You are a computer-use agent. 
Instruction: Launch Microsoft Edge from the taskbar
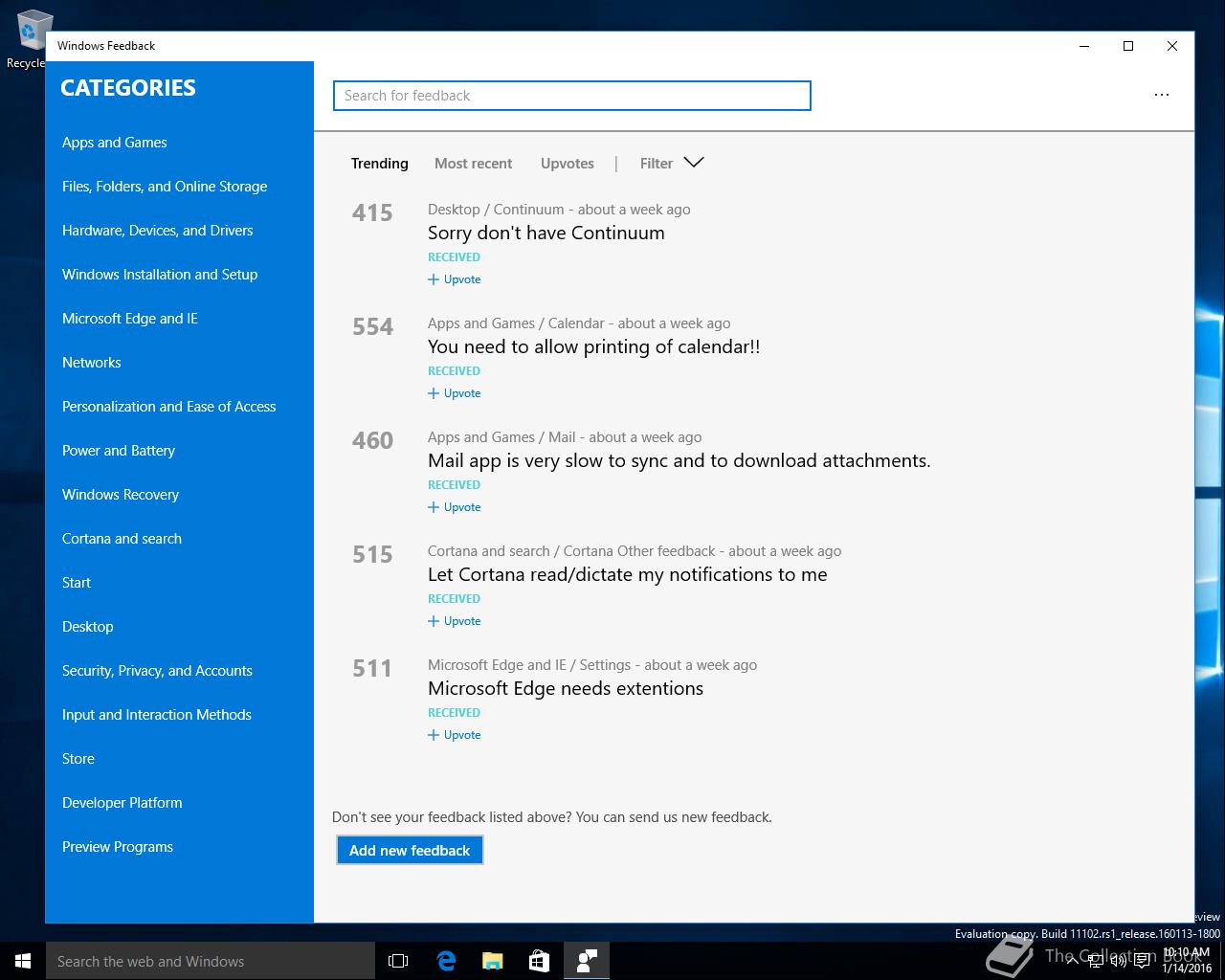[446, 961]
